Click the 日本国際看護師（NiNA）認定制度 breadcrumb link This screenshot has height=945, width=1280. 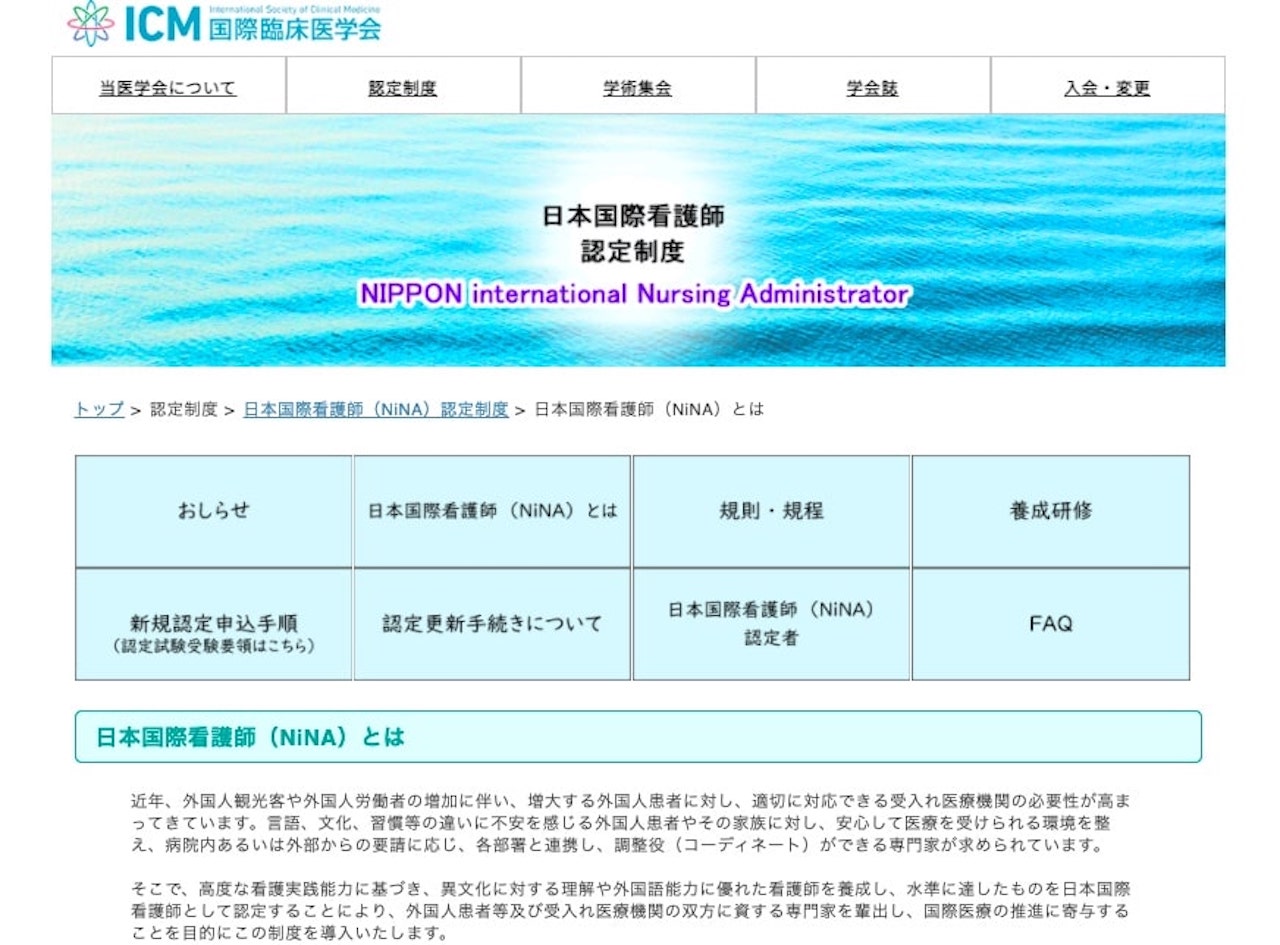coord(376,409)
